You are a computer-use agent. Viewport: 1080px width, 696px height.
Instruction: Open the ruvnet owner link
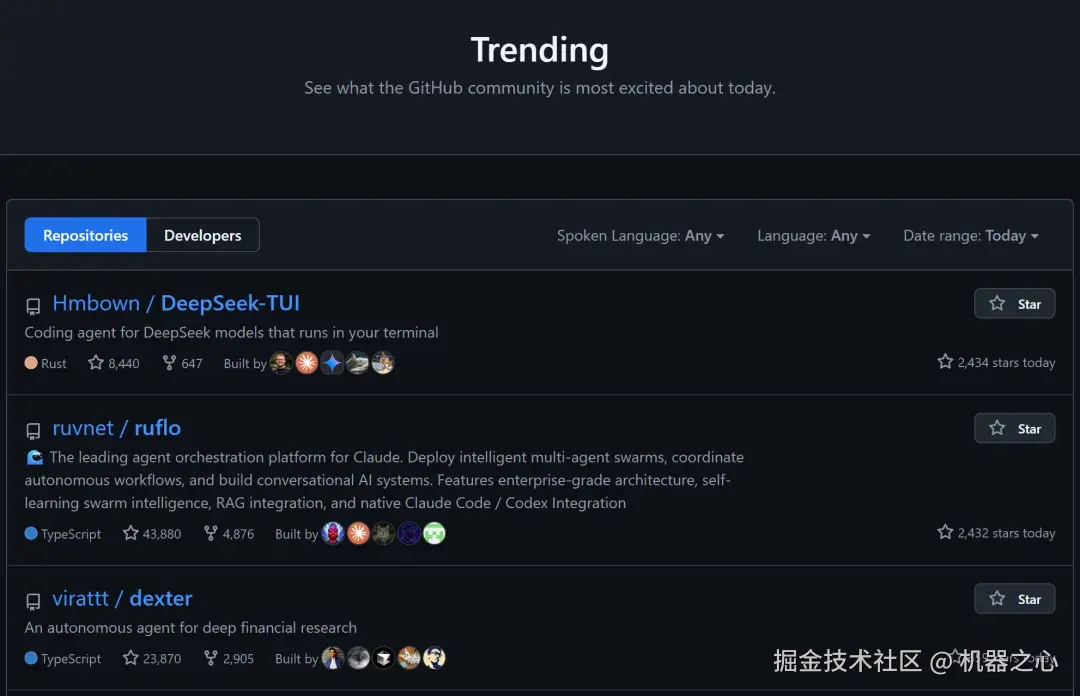coord(83,428)
